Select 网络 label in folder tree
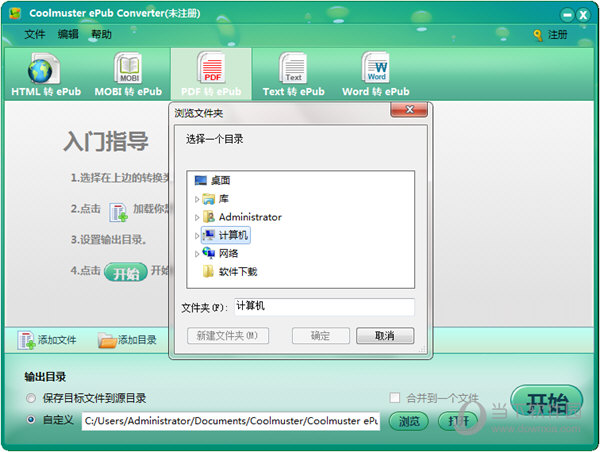This screenshot has height=452, width=600. click(228, 253)
